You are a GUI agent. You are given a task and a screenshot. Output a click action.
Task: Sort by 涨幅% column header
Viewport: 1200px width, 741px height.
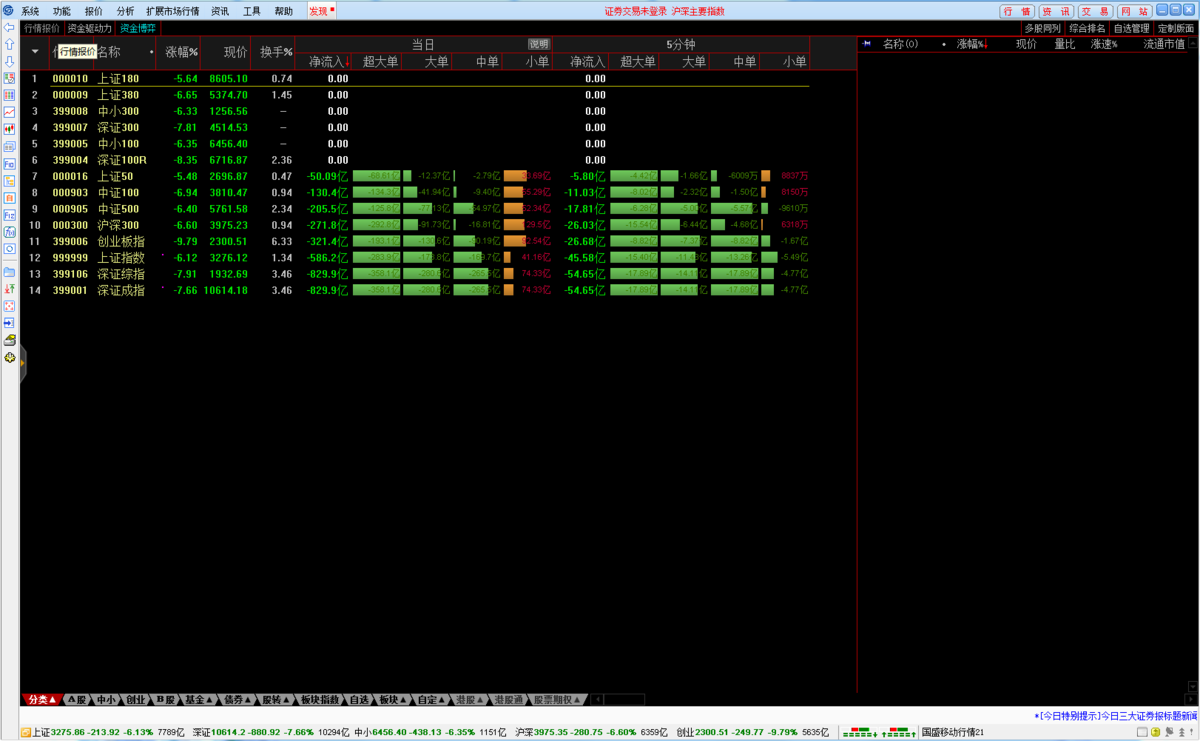click(181, 51)
